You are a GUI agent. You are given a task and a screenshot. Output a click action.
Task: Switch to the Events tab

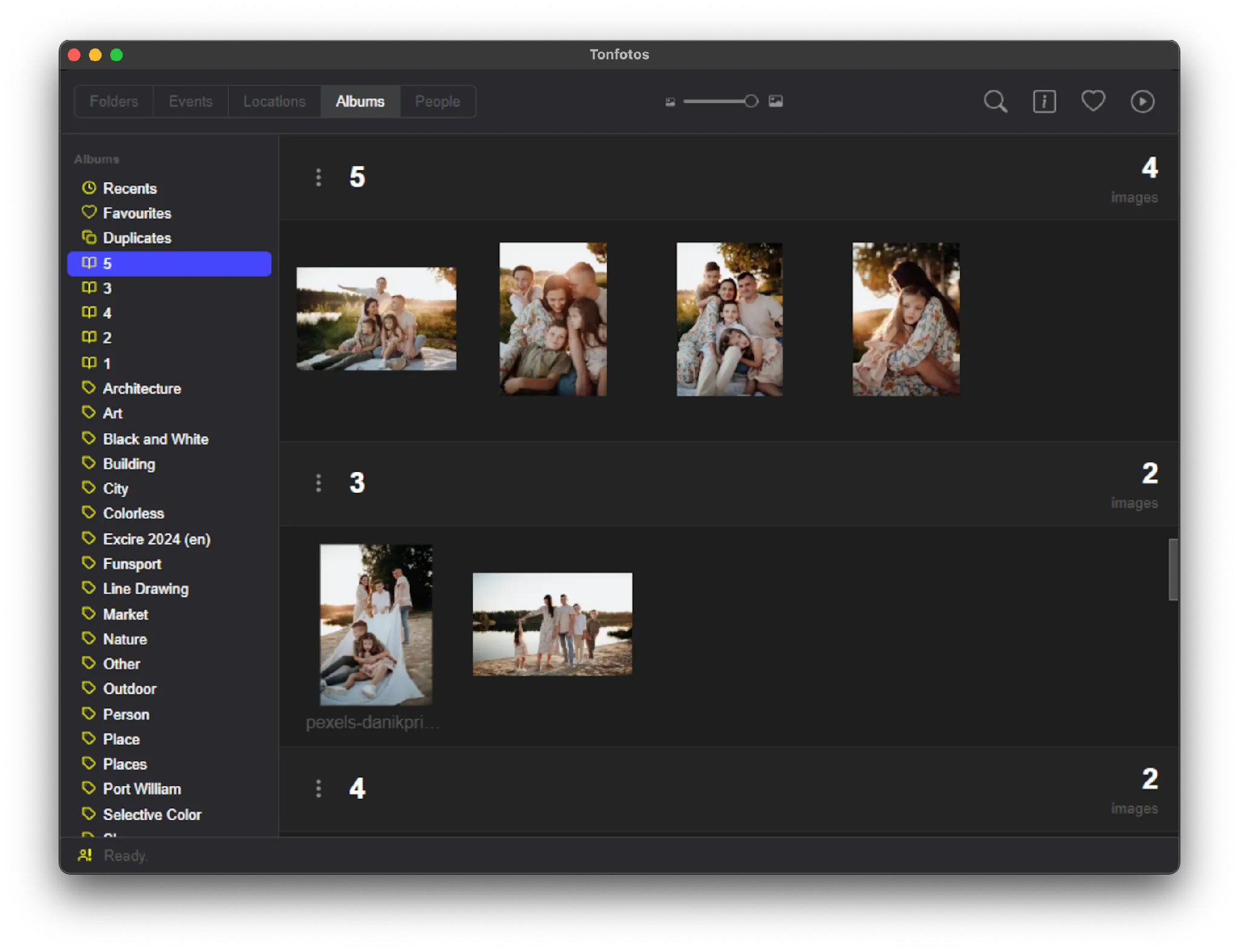pos(191,102)
